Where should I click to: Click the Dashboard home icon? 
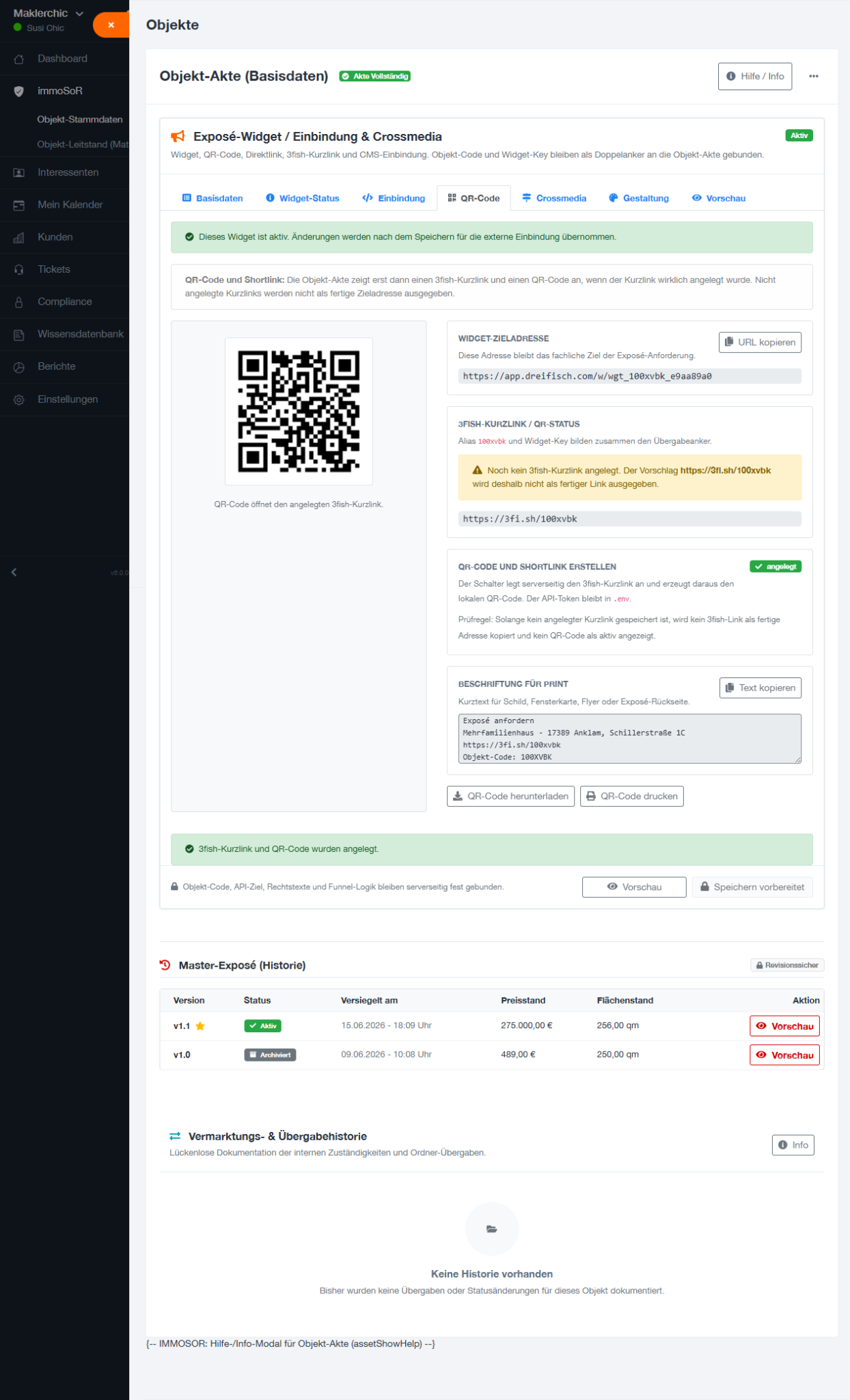click(19, 59)
